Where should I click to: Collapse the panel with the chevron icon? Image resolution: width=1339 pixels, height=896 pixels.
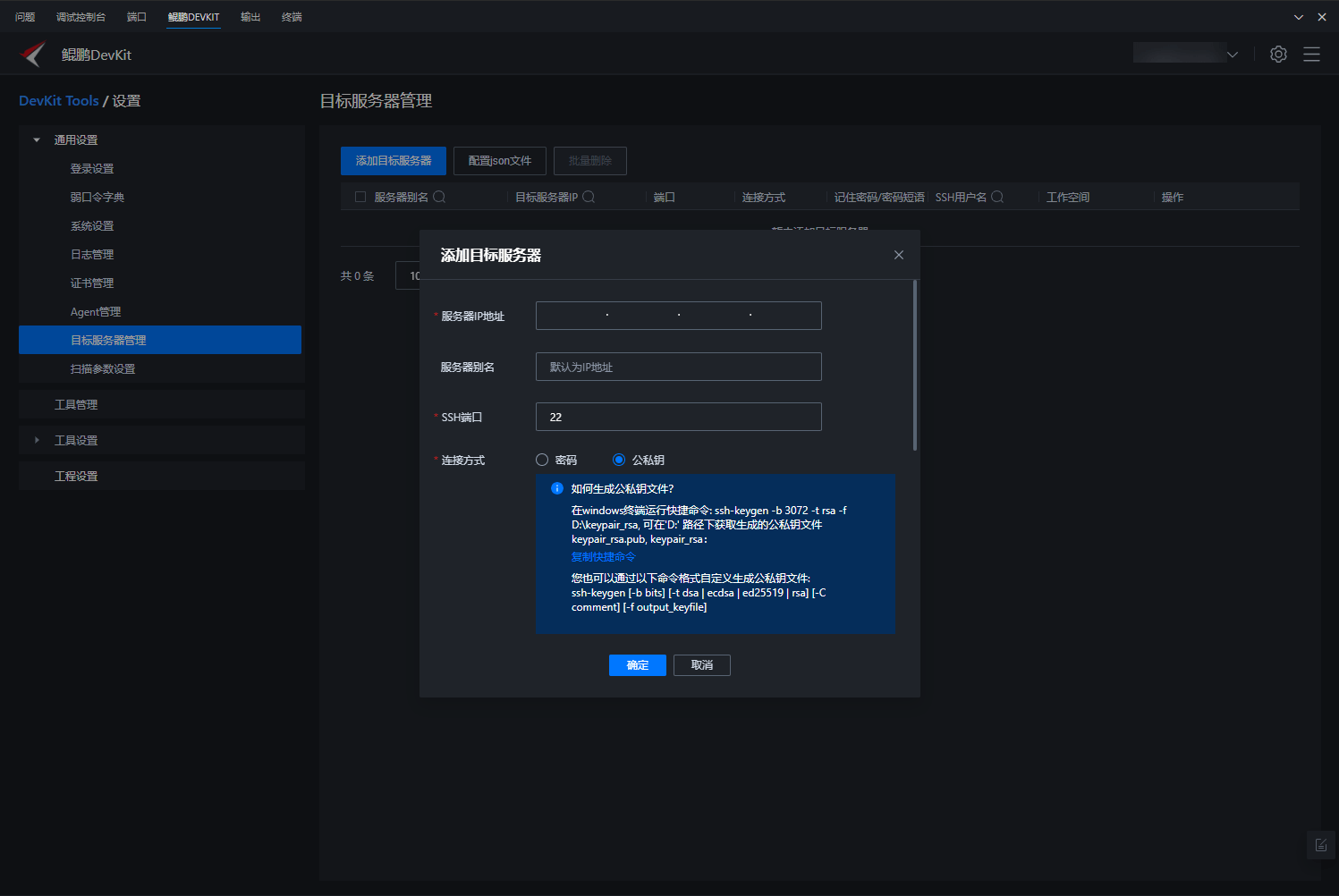(1299, 17)
